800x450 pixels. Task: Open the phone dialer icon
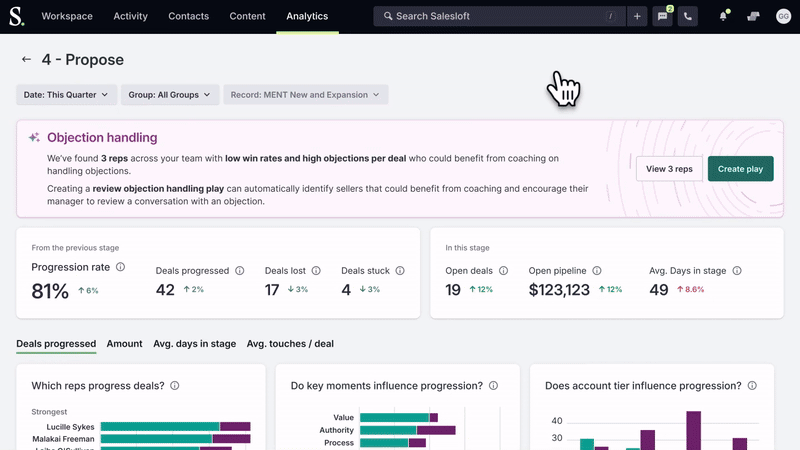click(687, 16)
